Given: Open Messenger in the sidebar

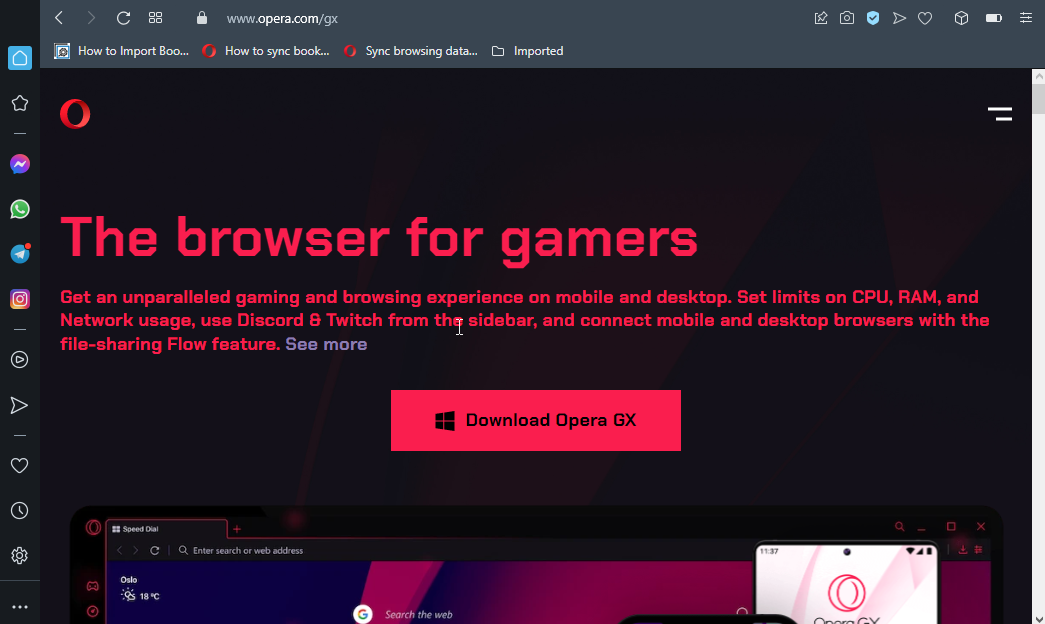Looking at the screenshot, I should [x=19, y=164].
